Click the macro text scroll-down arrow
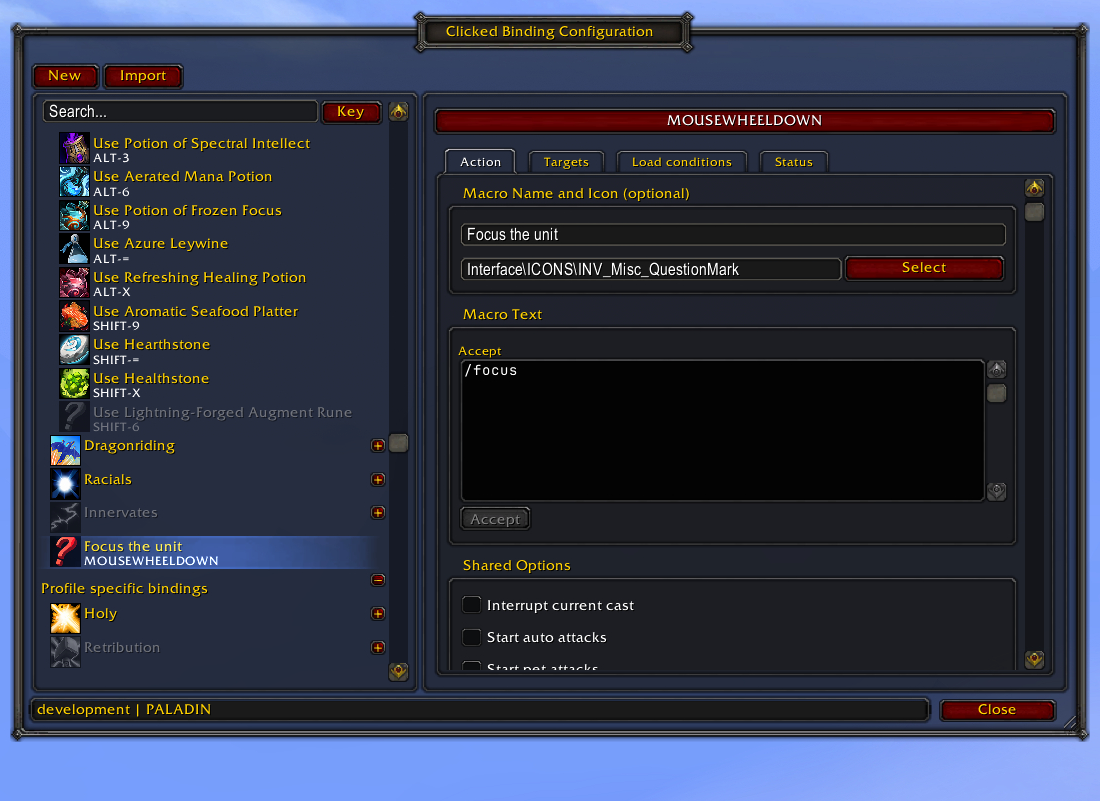 click(x=997, y=492)
